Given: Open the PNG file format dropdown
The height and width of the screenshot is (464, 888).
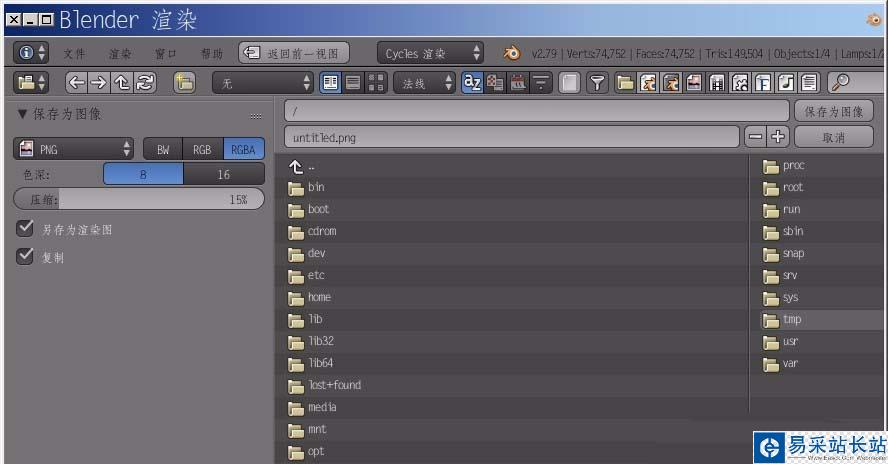Looking at the screenshot, I should click(74, 149).
